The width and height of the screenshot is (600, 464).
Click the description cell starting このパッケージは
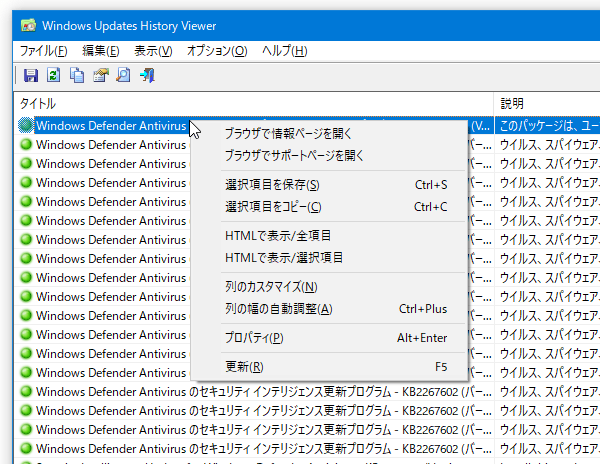coord(547,126)
